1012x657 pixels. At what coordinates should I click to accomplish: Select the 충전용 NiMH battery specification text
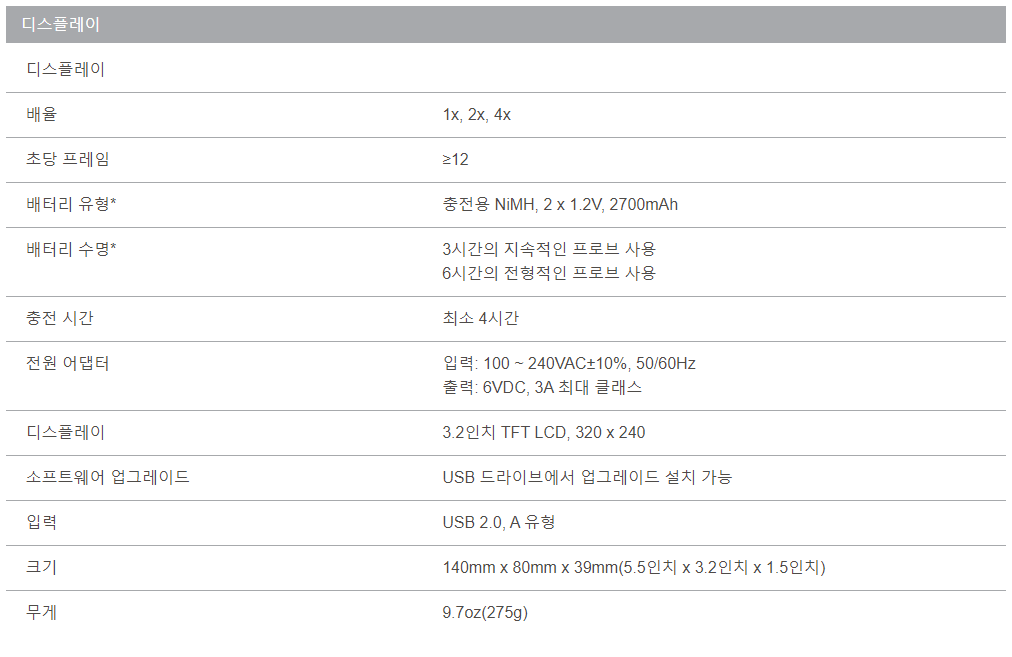coord(560,205)
